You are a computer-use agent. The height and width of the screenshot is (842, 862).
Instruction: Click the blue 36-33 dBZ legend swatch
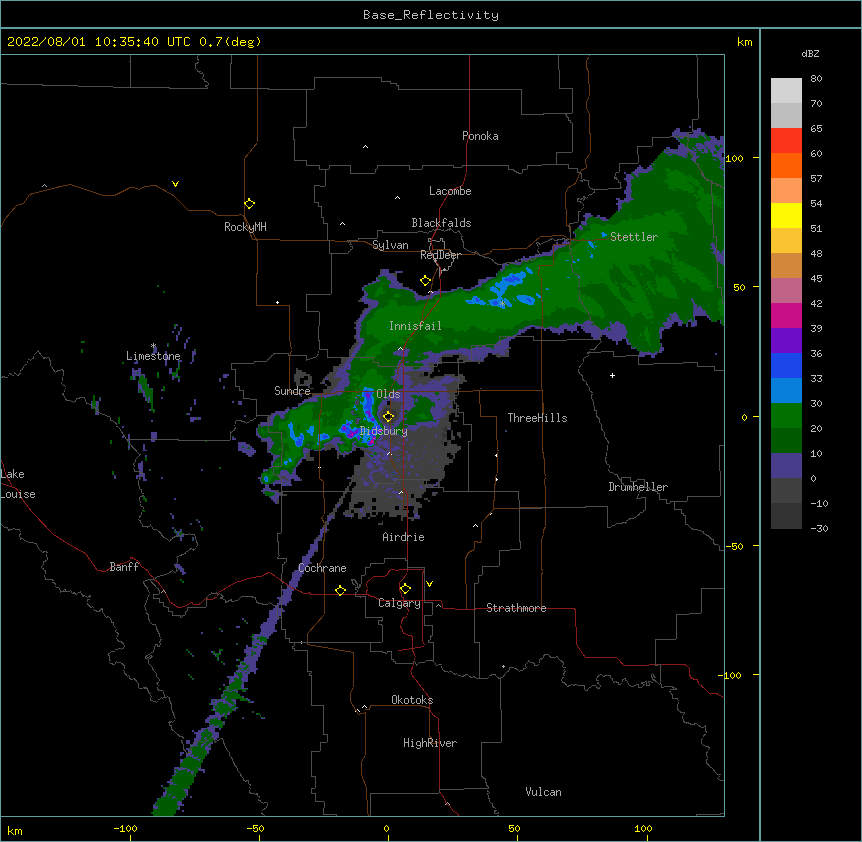point(786,365)
